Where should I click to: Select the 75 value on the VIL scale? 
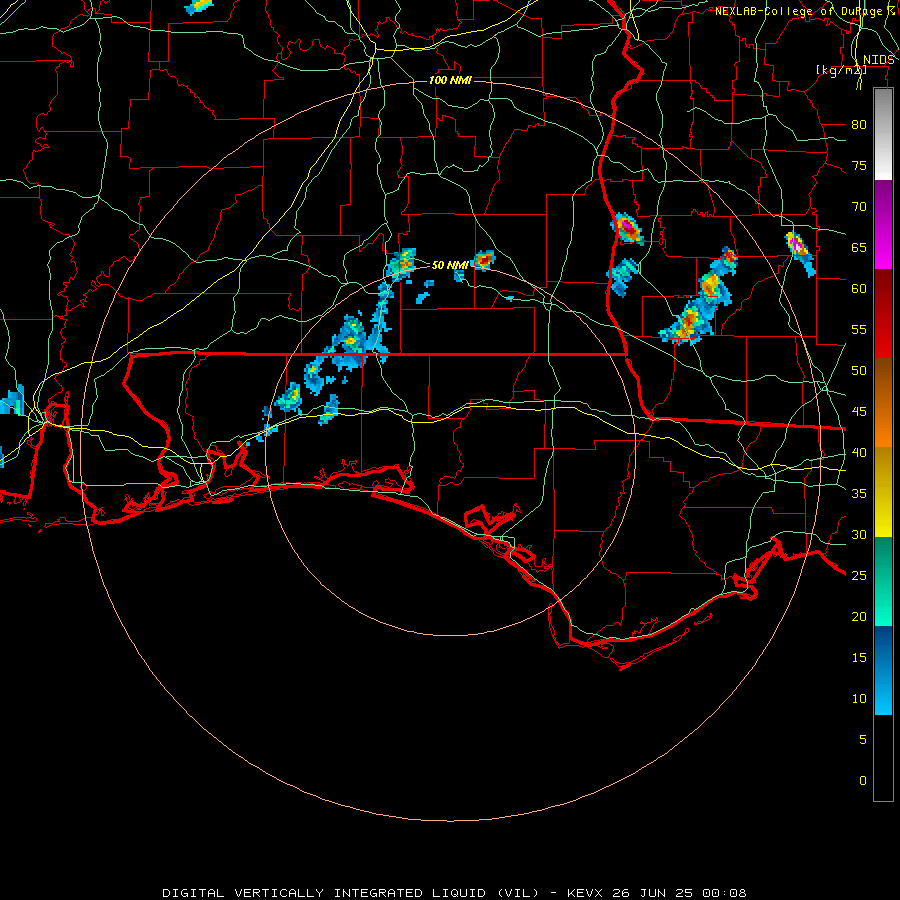859,165
